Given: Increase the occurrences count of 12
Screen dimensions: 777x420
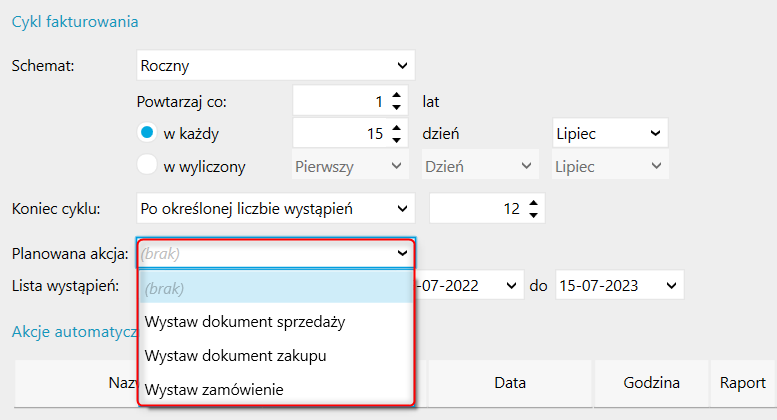Looking at the screenshot, I should (533, 204).
